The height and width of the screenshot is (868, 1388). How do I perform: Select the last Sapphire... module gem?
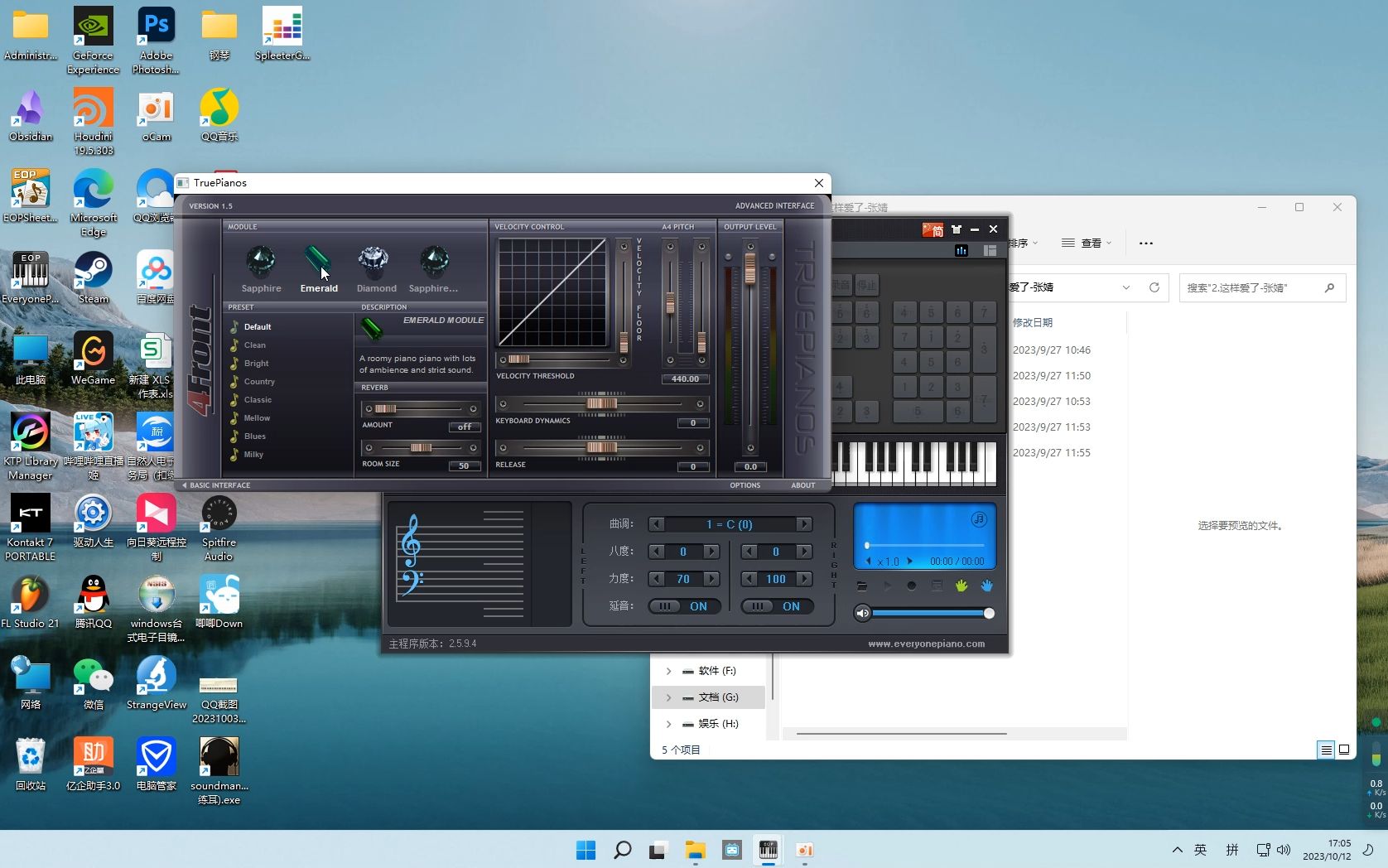click(433, 262)
